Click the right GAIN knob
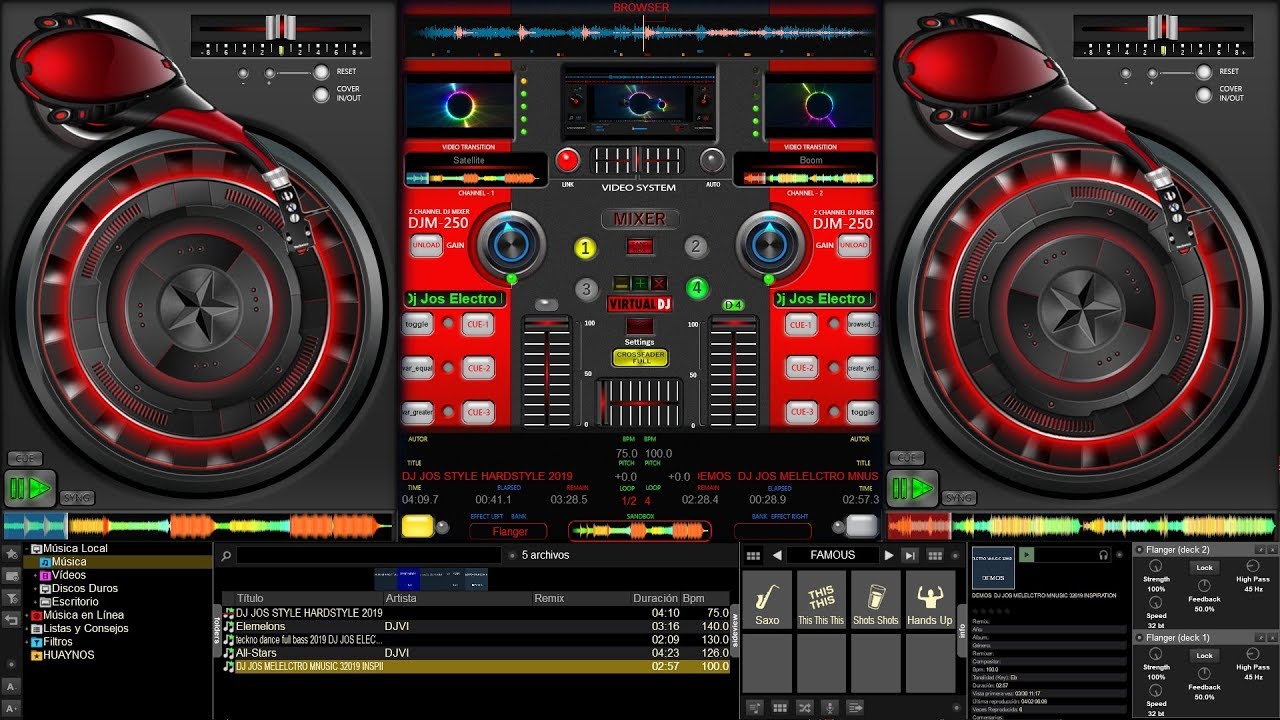This screenshot has height=720, width=1280. pos(769,244)
